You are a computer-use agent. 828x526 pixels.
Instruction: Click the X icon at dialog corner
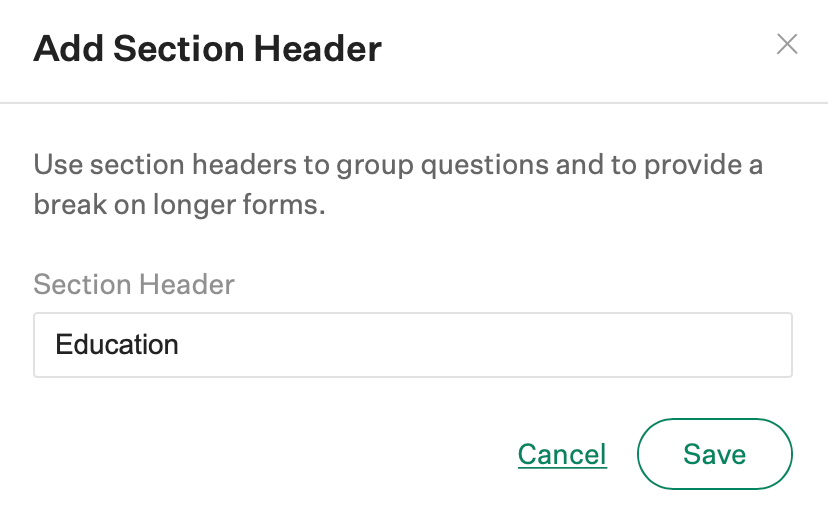tap(787, 44)
